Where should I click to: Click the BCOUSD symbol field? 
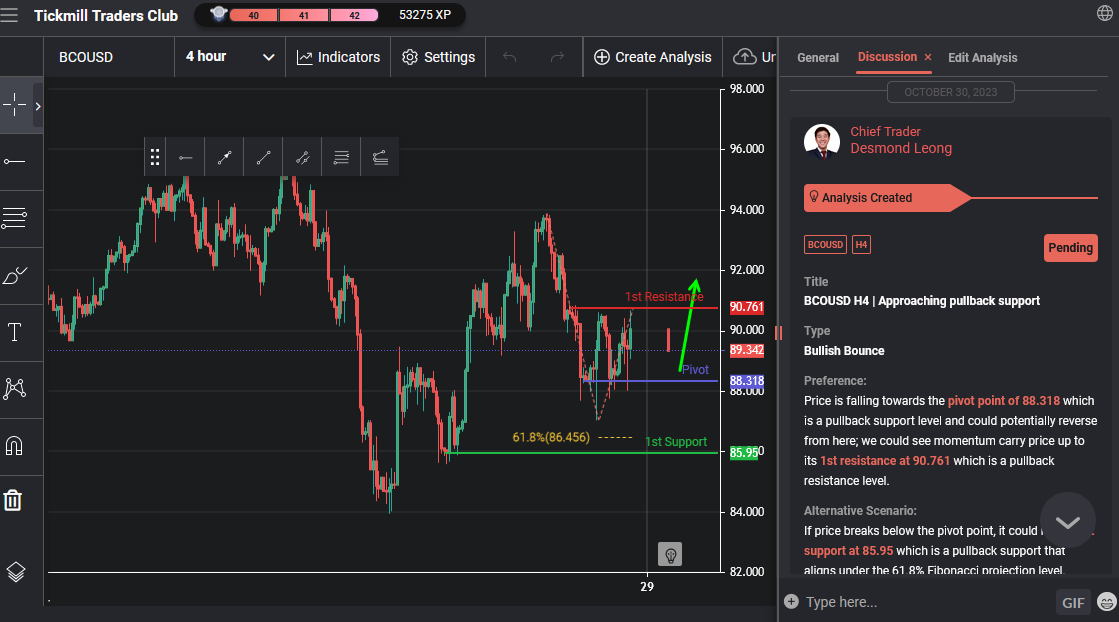108,57
